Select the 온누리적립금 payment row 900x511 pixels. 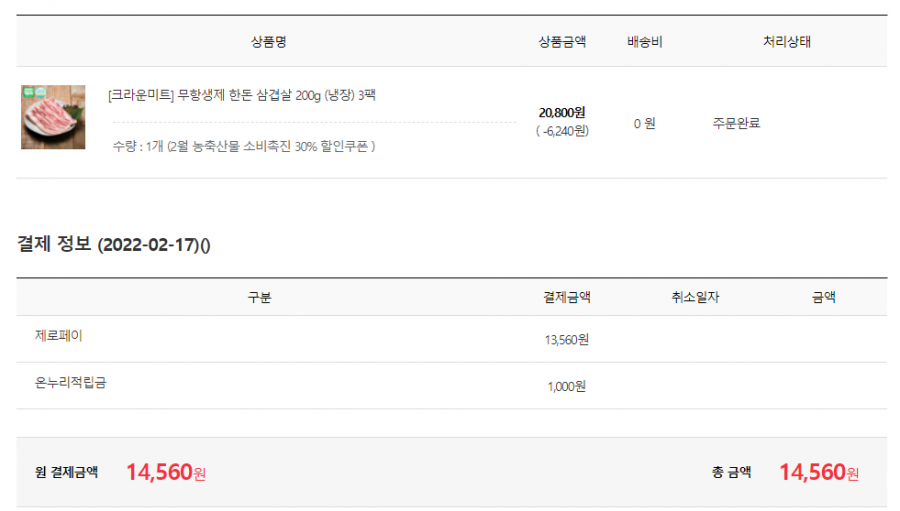click(x=452, y=386)
